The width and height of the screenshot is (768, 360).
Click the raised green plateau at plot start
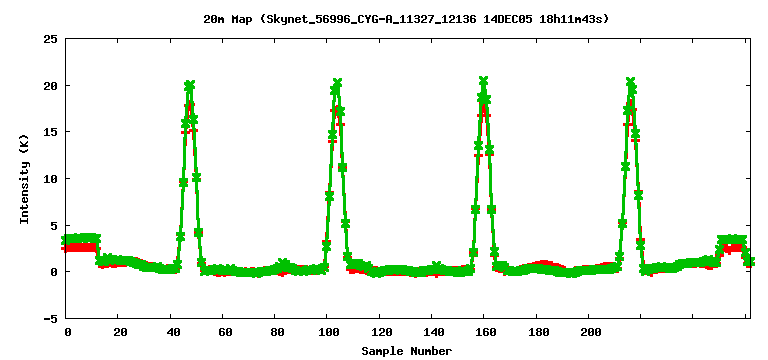tap(81, 239)
